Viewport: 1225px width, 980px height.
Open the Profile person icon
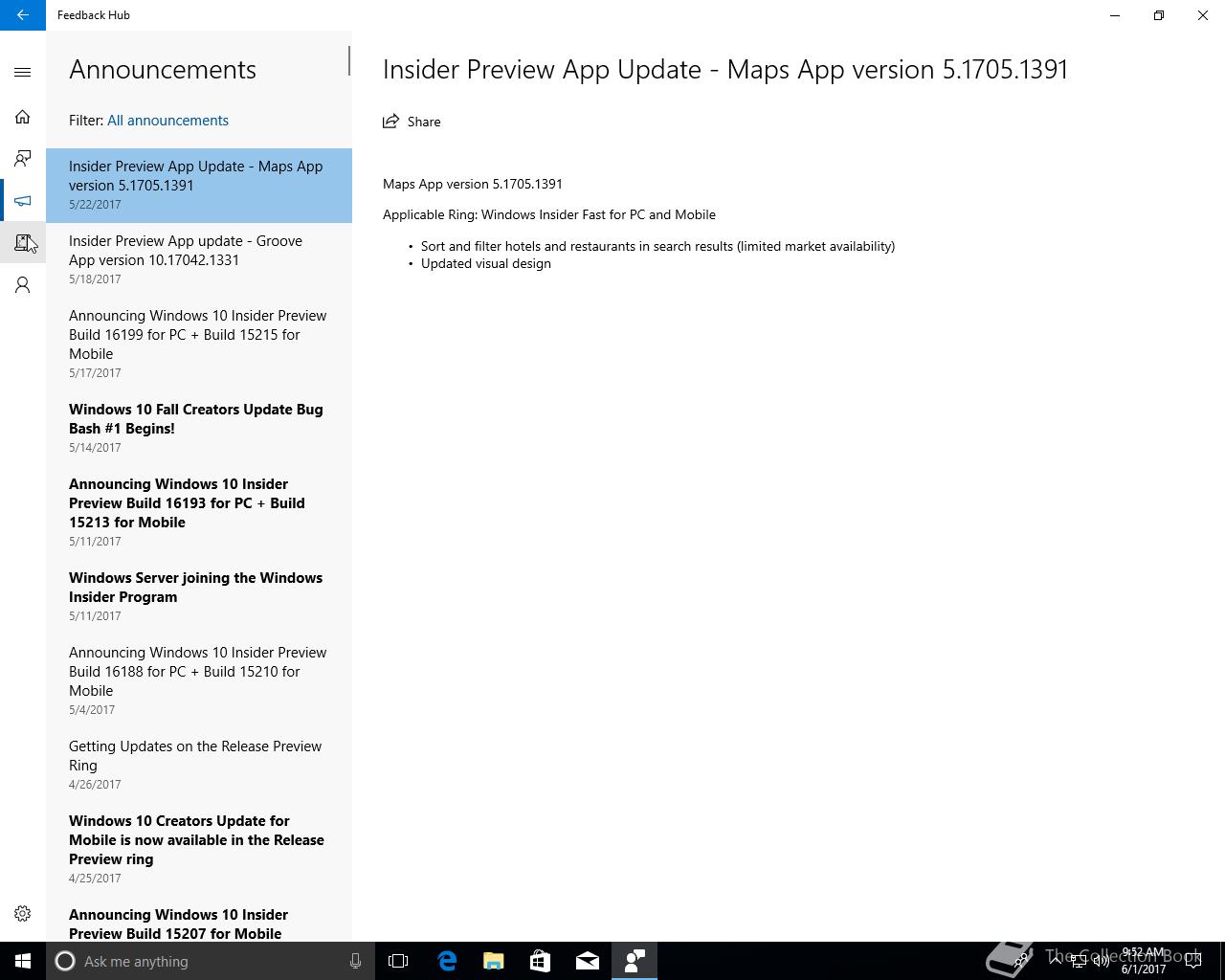pyautogui.click(x=23, y=285)
